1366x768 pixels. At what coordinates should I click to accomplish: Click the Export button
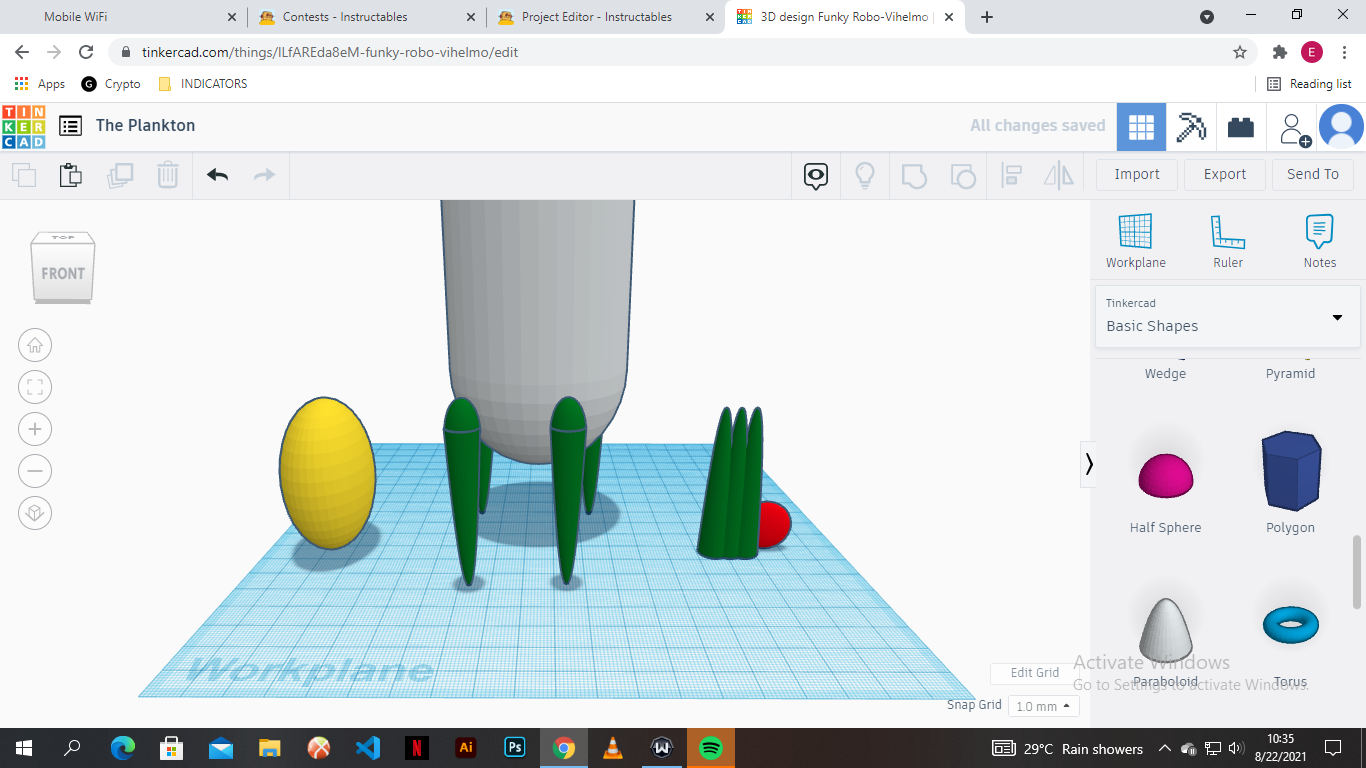[x=1225, y=174]
